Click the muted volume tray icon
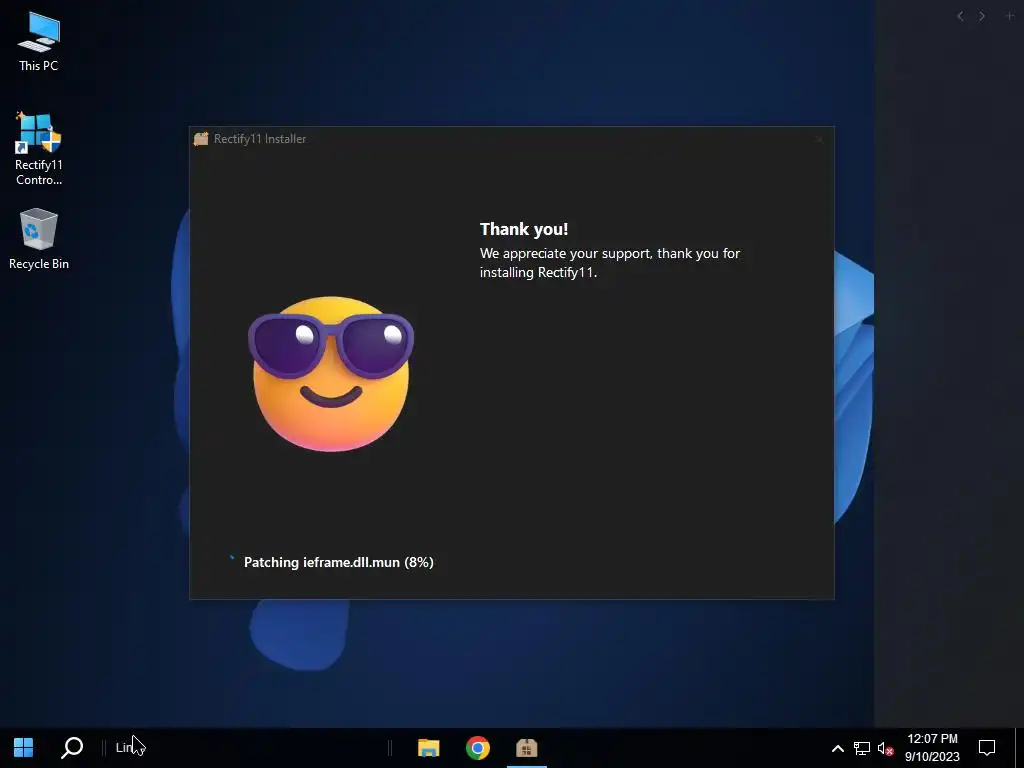This screenshot has height=768, width=1024. coord(885,748)
